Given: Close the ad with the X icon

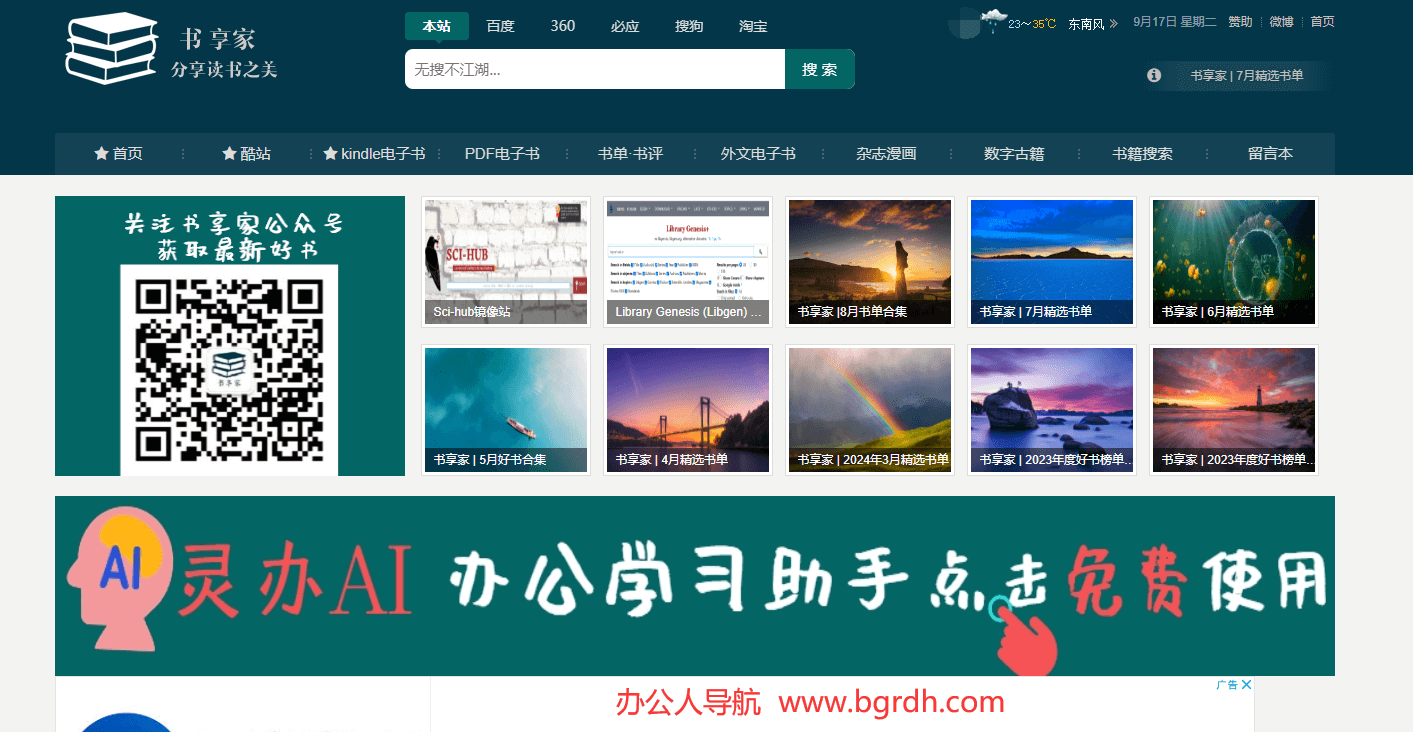Looking at the screenshot, I should tap(1246, 685).
